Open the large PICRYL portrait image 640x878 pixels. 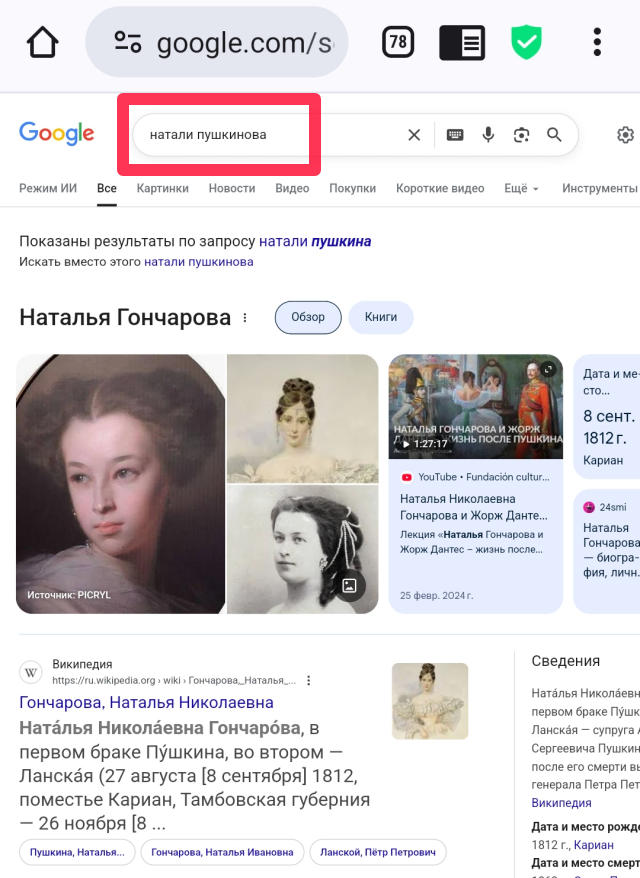[120, 484]
